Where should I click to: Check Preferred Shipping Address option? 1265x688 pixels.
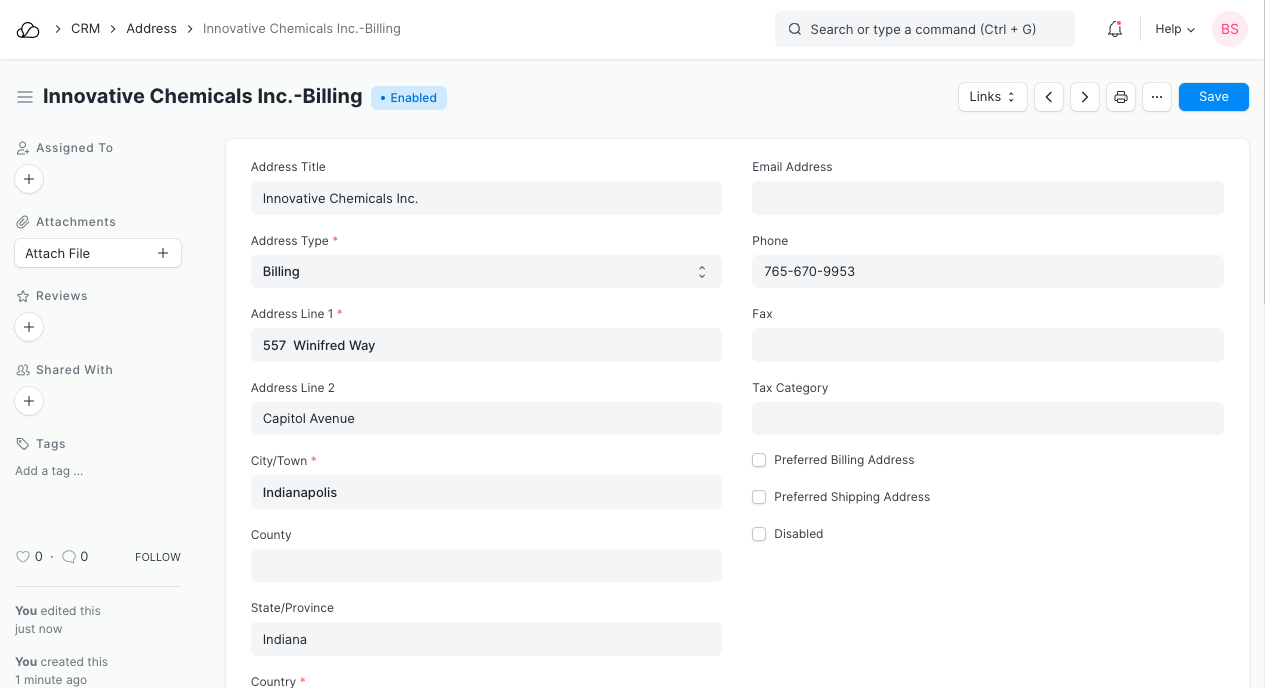pos(759,497)
